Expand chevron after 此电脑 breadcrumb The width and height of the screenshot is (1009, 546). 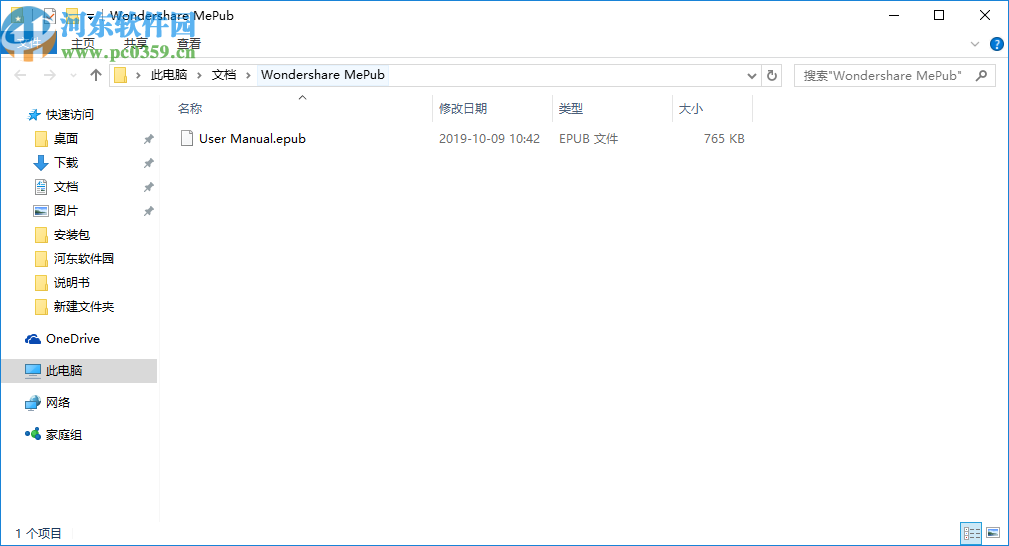coord(199,75)
